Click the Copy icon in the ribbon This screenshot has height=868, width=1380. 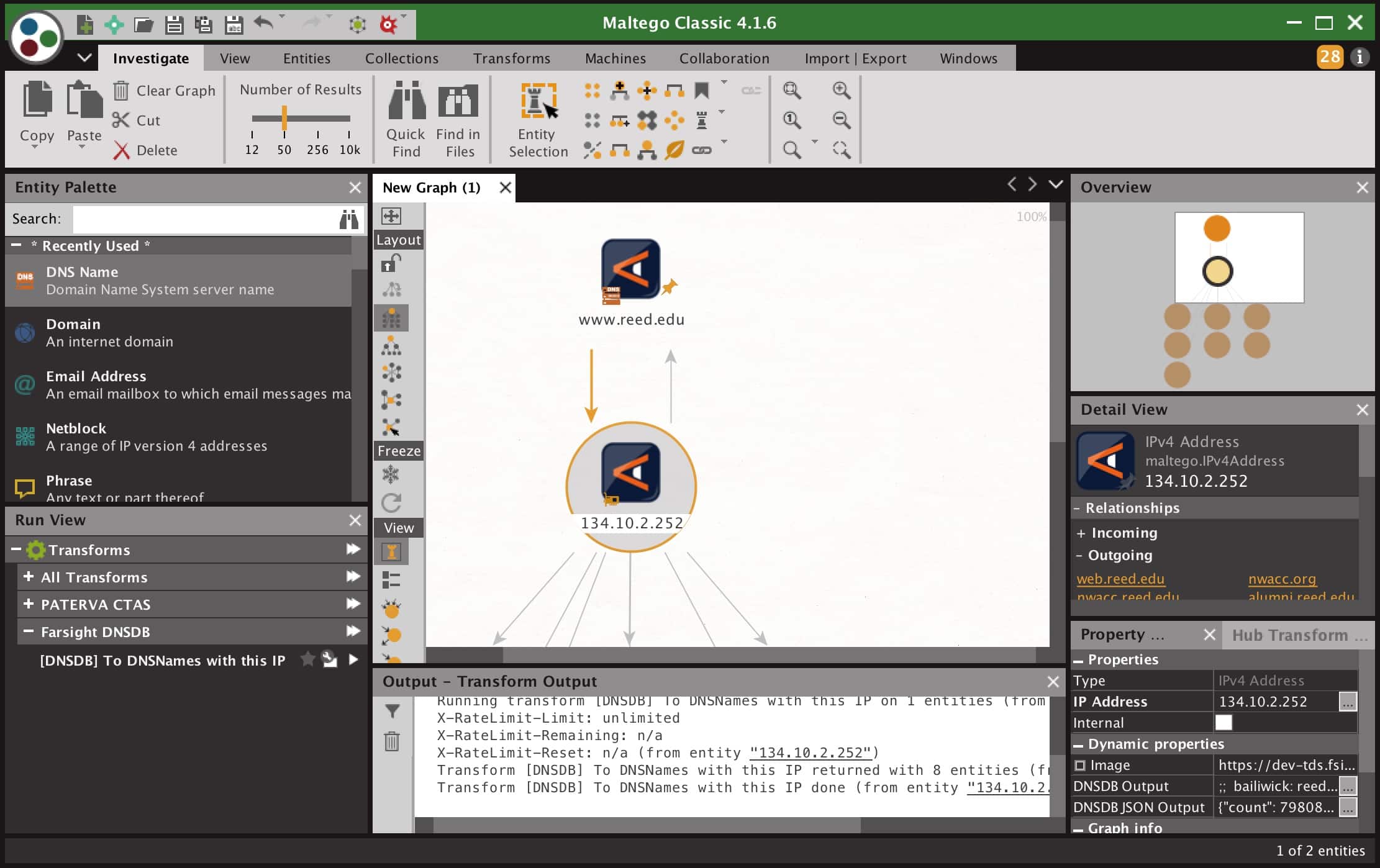(x=37, y=99)
